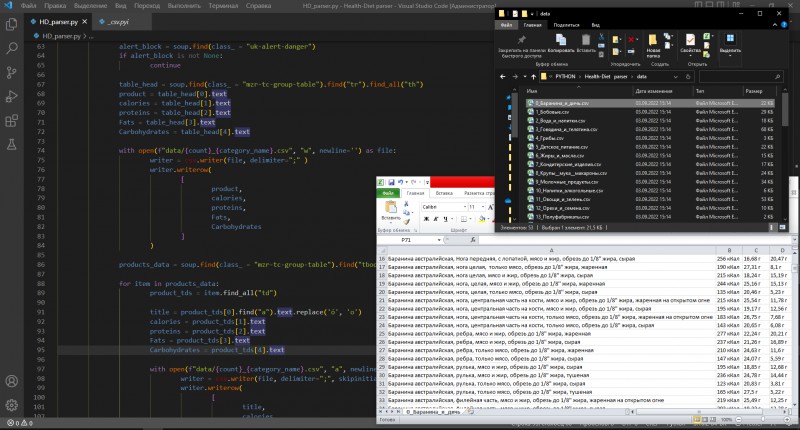The image size is (800, 430).
Task: Open the Manage gear icon in VS Code
Action: point(11,405)
